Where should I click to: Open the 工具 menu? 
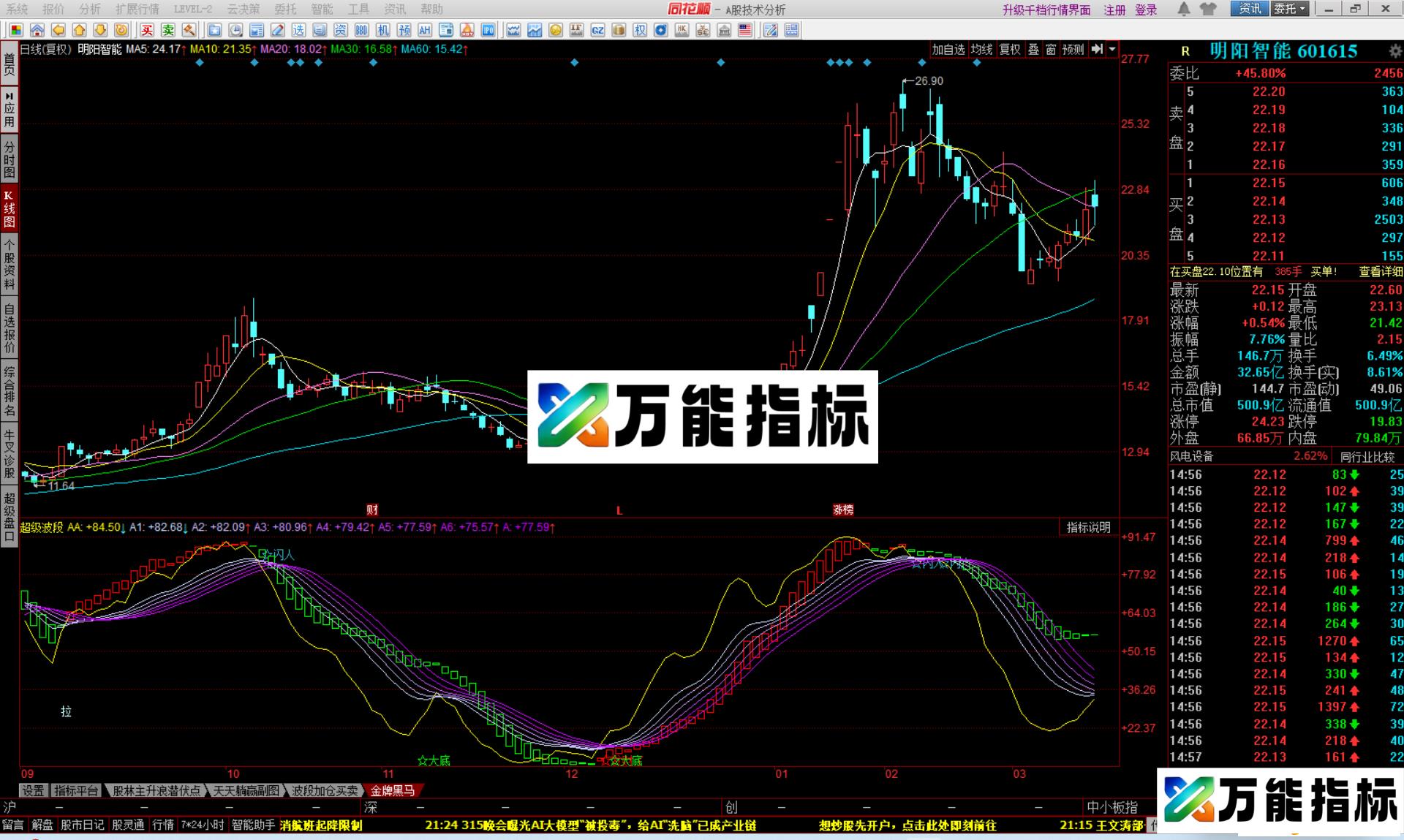357,10
